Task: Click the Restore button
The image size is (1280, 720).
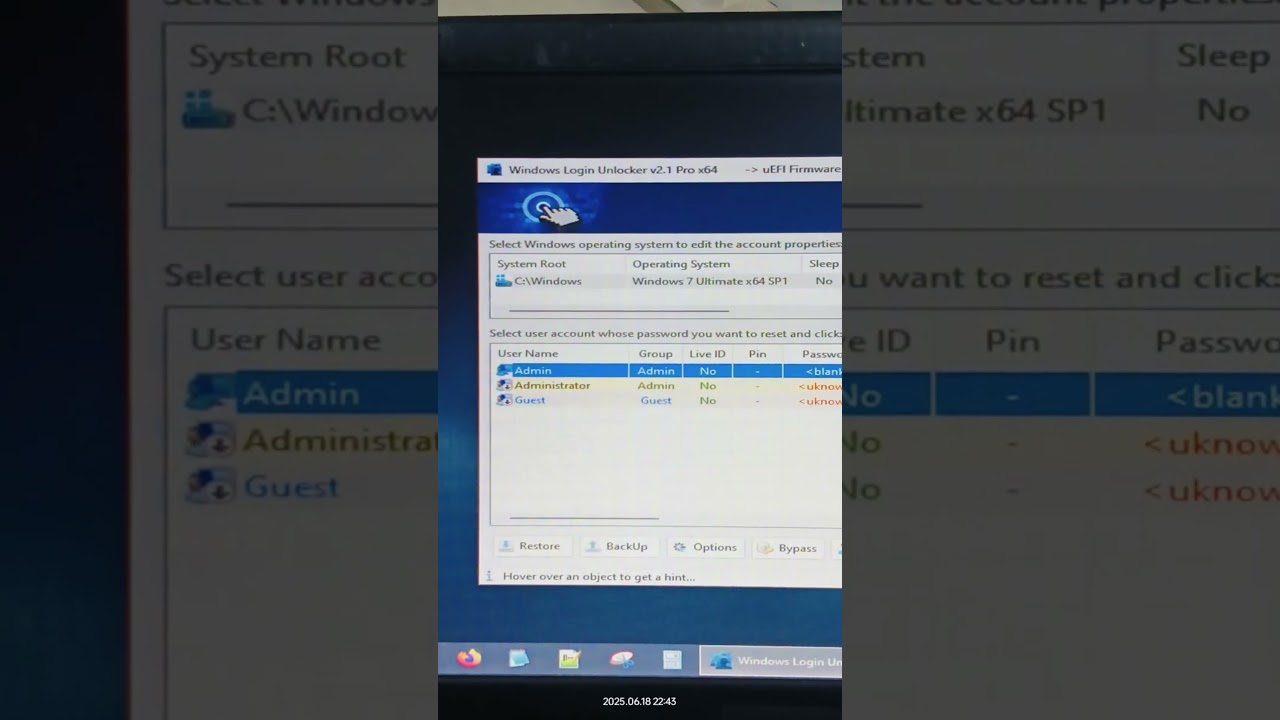Action: pyautogui.click(x=532, y=546)
